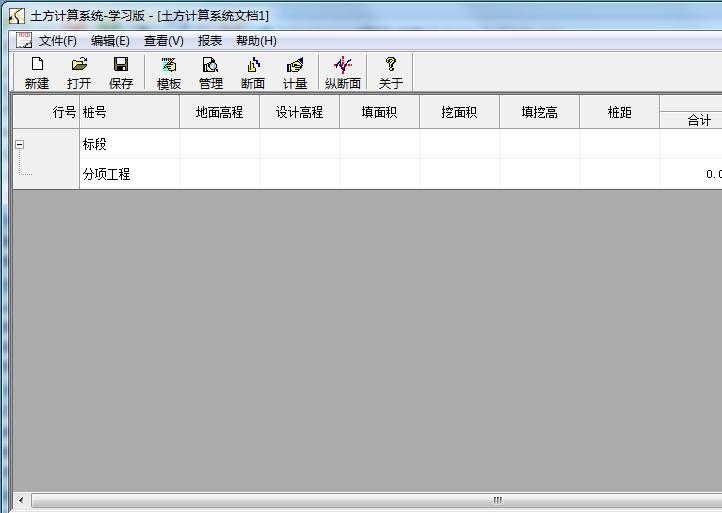The width and height of the screenshot is (722, 513).
Task: Click the 纵断面 (Profile) icon
Action: 343,72
